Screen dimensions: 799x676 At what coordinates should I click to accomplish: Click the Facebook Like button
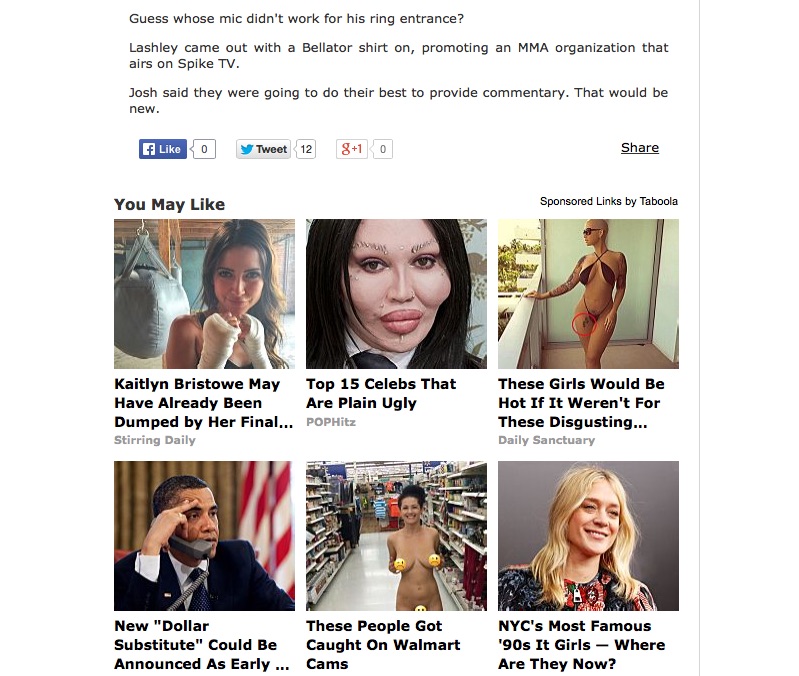163,149
